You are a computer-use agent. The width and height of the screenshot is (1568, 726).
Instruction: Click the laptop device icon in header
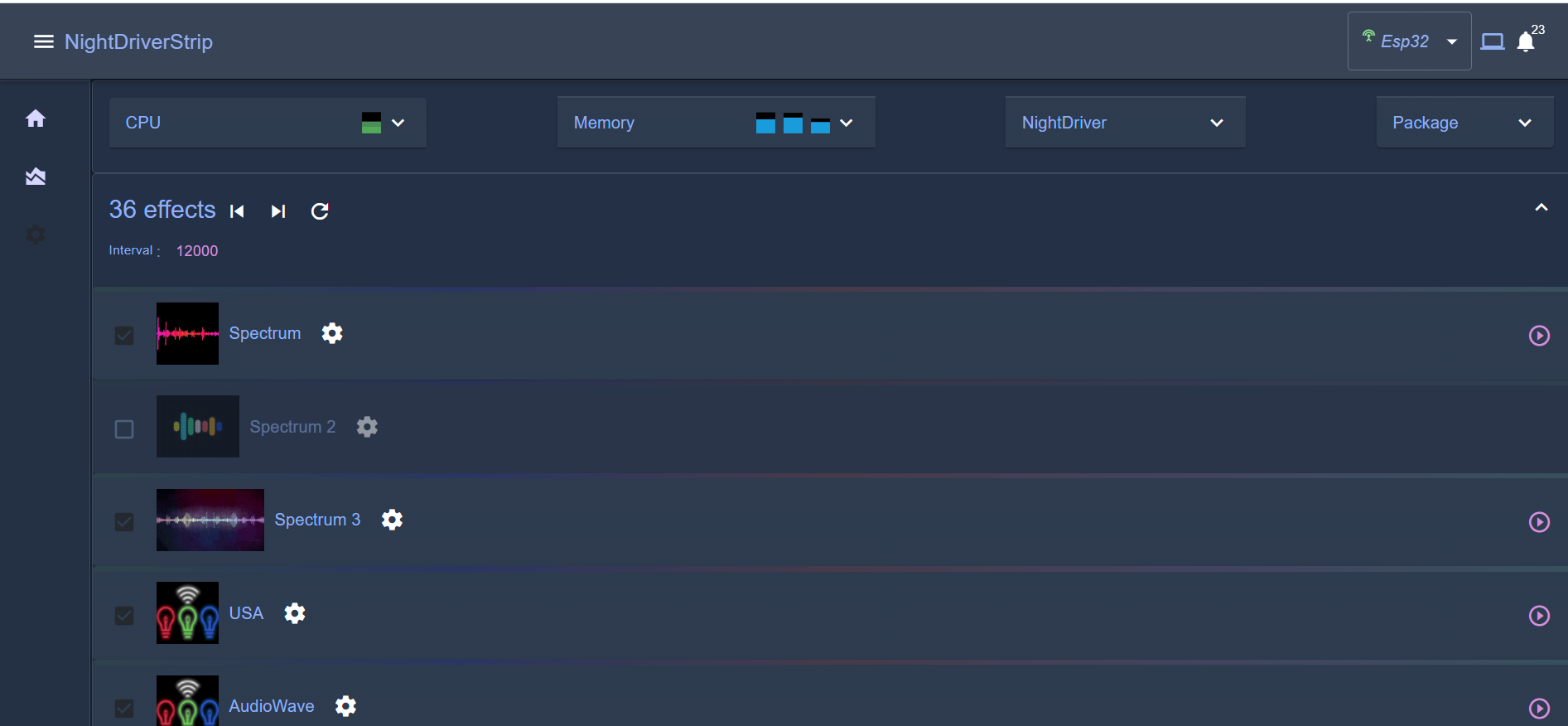pos(1493,41)
